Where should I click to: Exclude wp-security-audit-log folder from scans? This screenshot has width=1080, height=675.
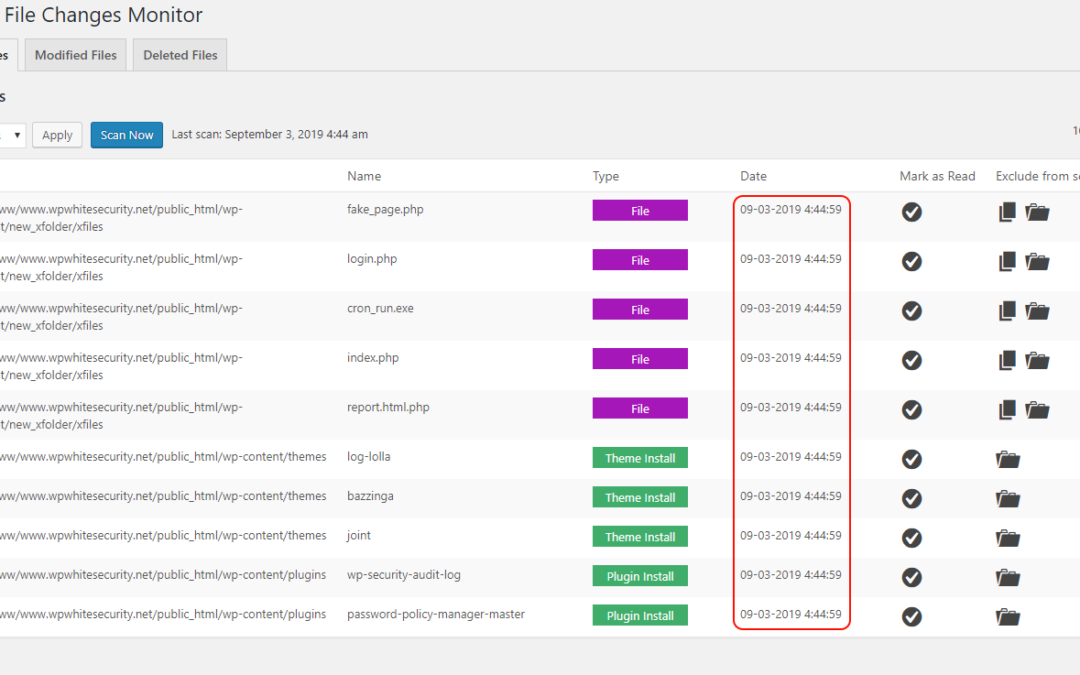(1008, 577)
